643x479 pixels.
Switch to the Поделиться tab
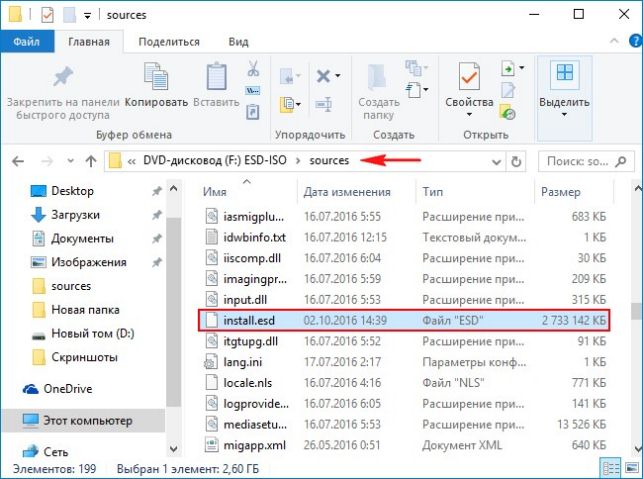tap(169, 42)
